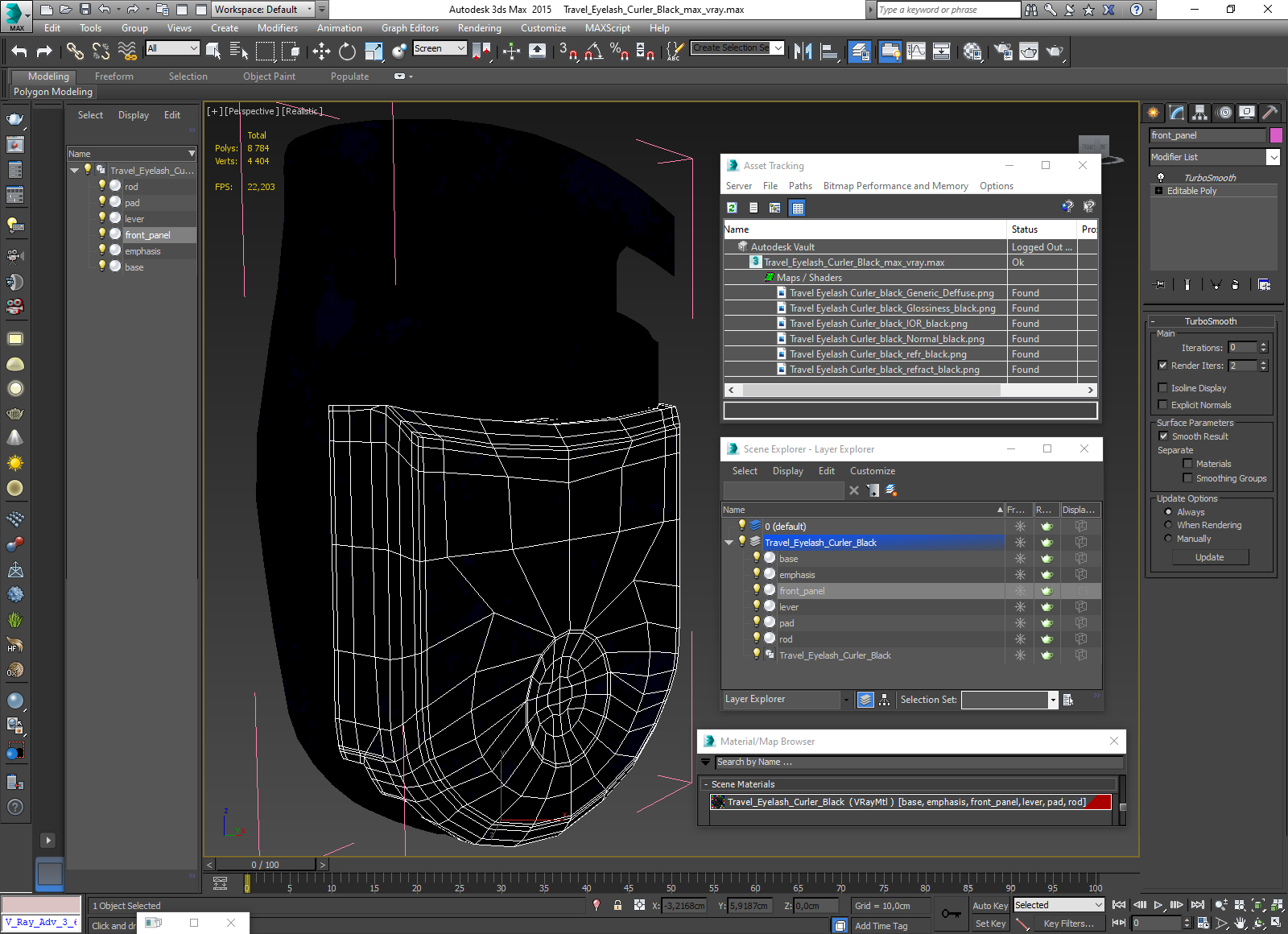Enable Isoline Display checkbox
1288x934 pixels.
tap(1162, 387)
